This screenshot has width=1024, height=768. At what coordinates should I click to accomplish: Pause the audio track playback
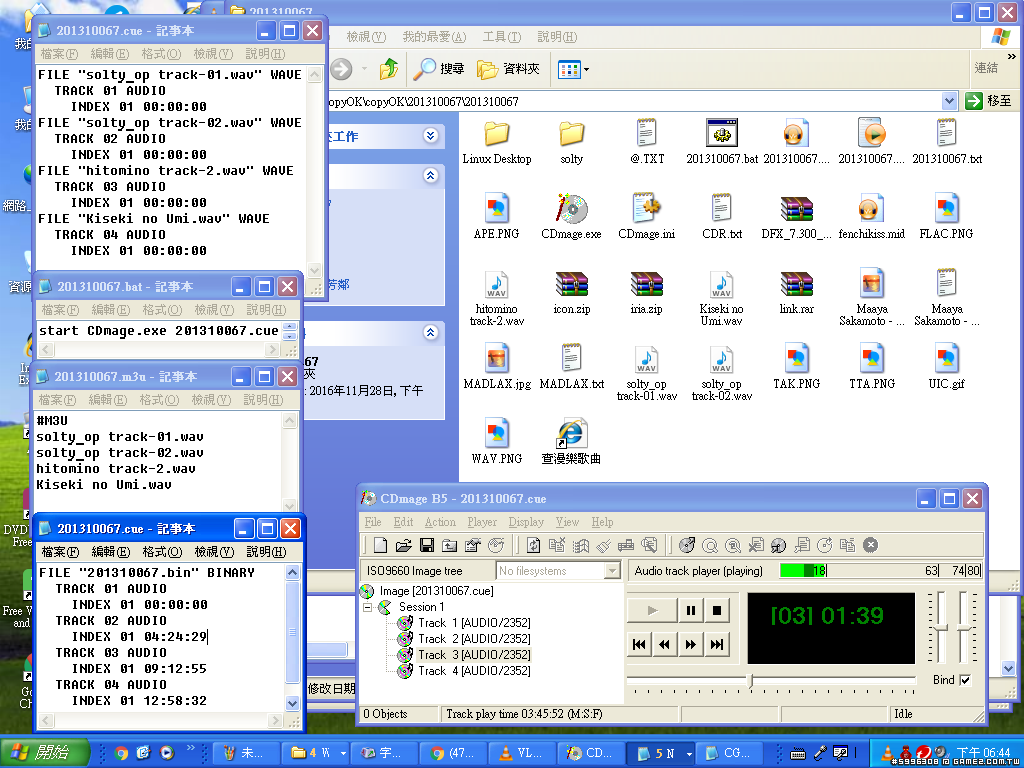[x=690, y=610]
